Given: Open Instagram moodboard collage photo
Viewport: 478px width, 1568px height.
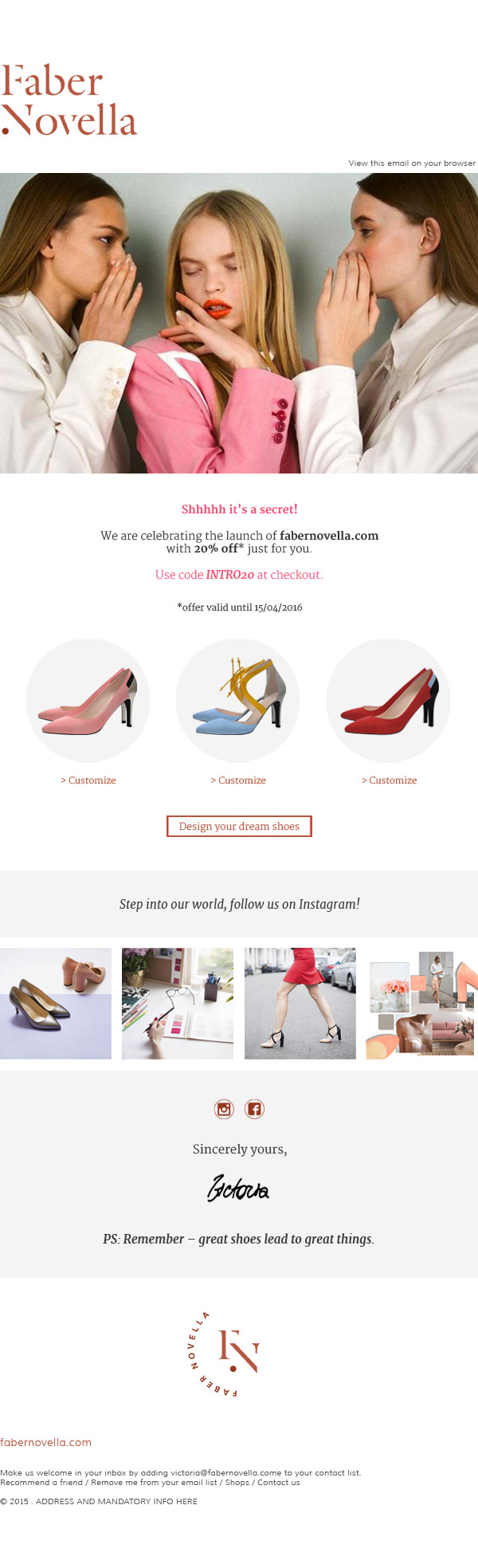Looking at the screenshot, I should [422, 1004].
